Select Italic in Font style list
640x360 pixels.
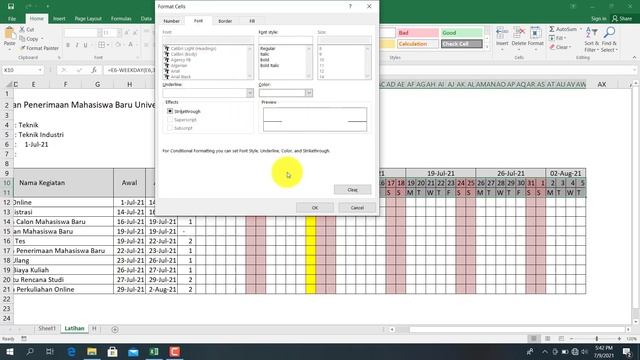tap(264, 54)
